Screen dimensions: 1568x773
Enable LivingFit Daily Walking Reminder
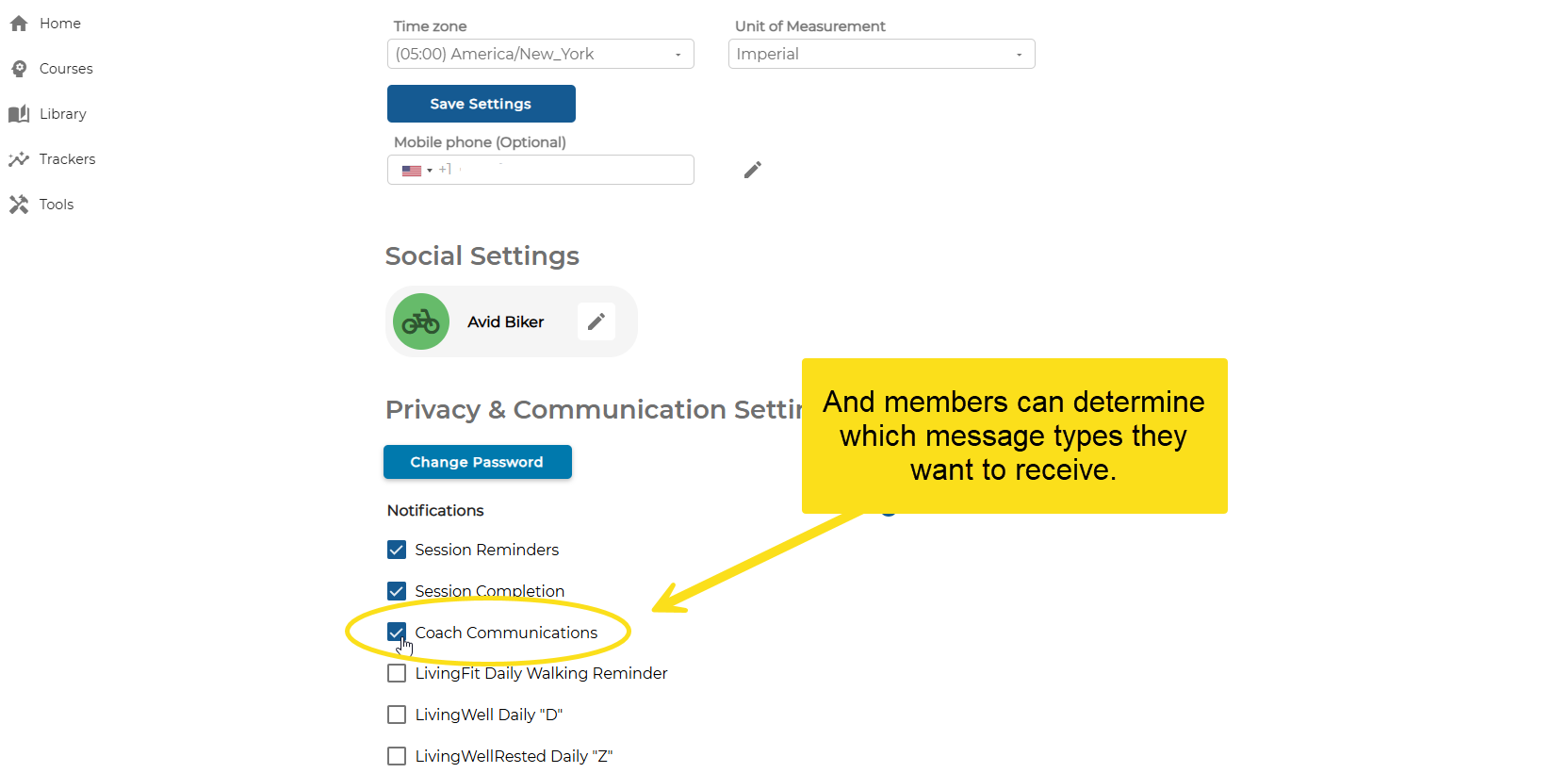tap(397, 673)
